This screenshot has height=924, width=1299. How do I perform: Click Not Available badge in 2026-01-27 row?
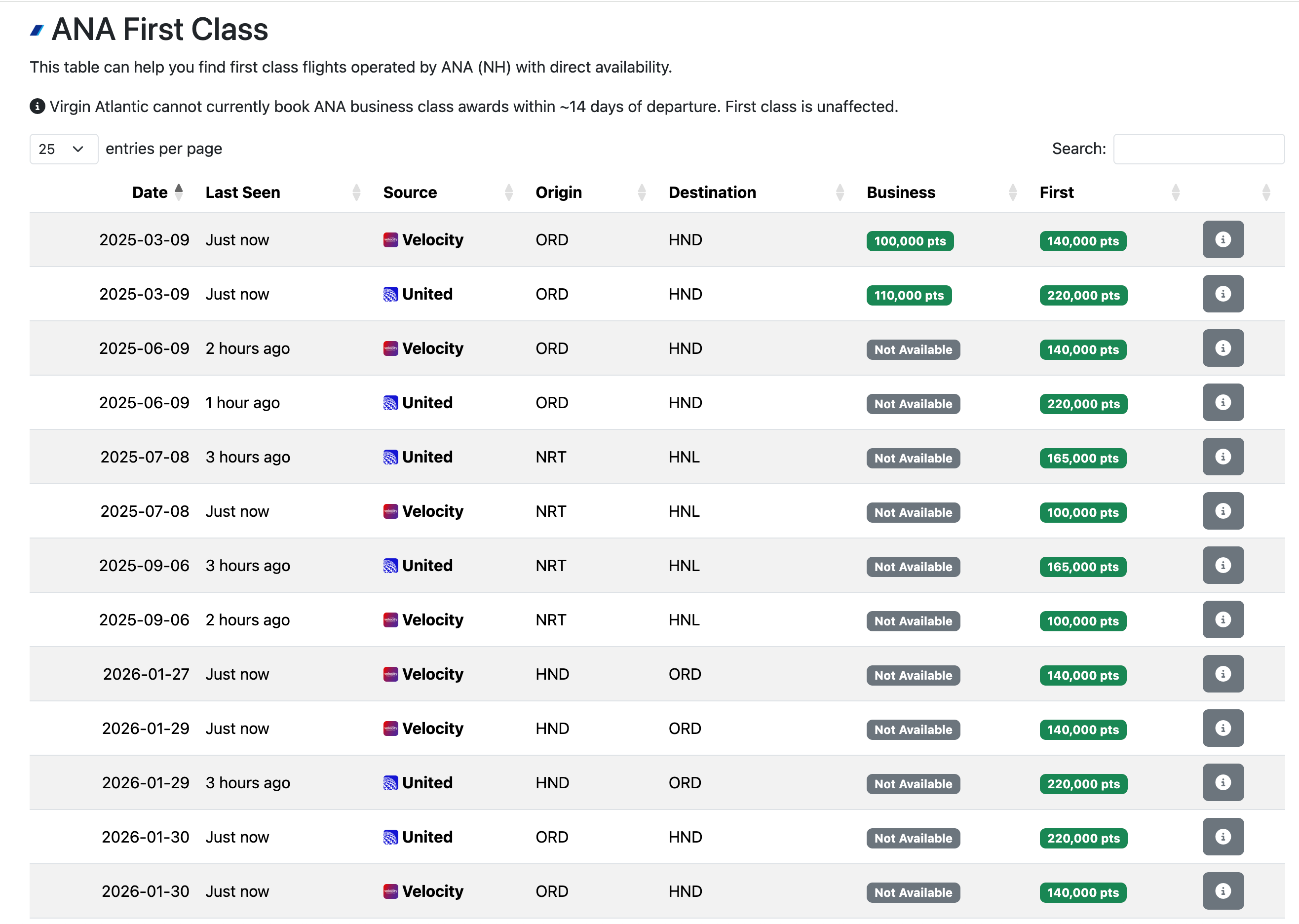pyautogui.click(x=914, y=675)
